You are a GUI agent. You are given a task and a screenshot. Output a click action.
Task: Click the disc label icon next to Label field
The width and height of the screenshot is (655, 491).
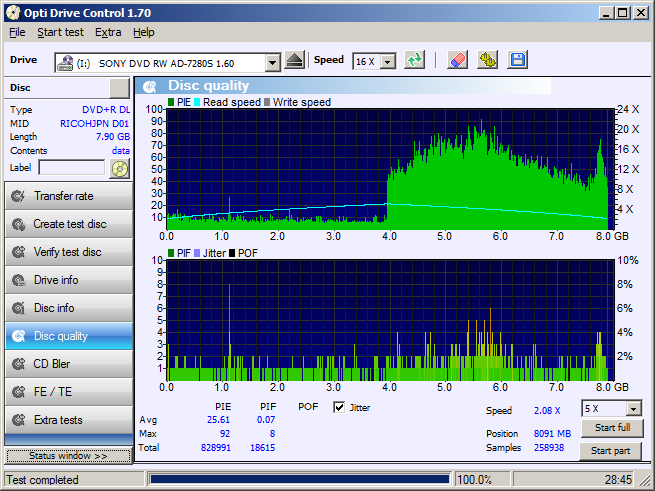119,168
